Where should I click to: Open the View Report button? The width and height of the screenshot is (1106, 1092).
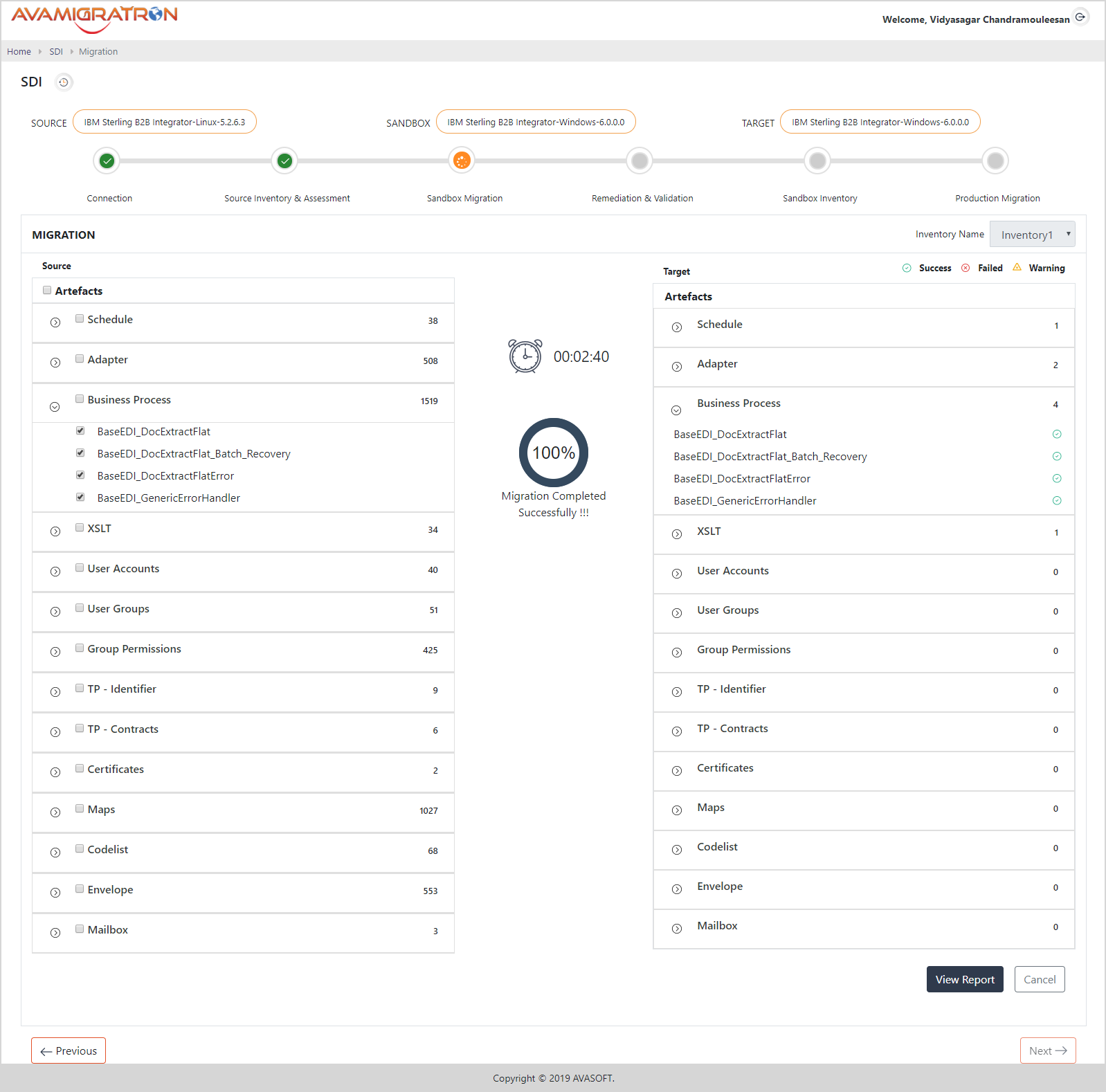965,979
